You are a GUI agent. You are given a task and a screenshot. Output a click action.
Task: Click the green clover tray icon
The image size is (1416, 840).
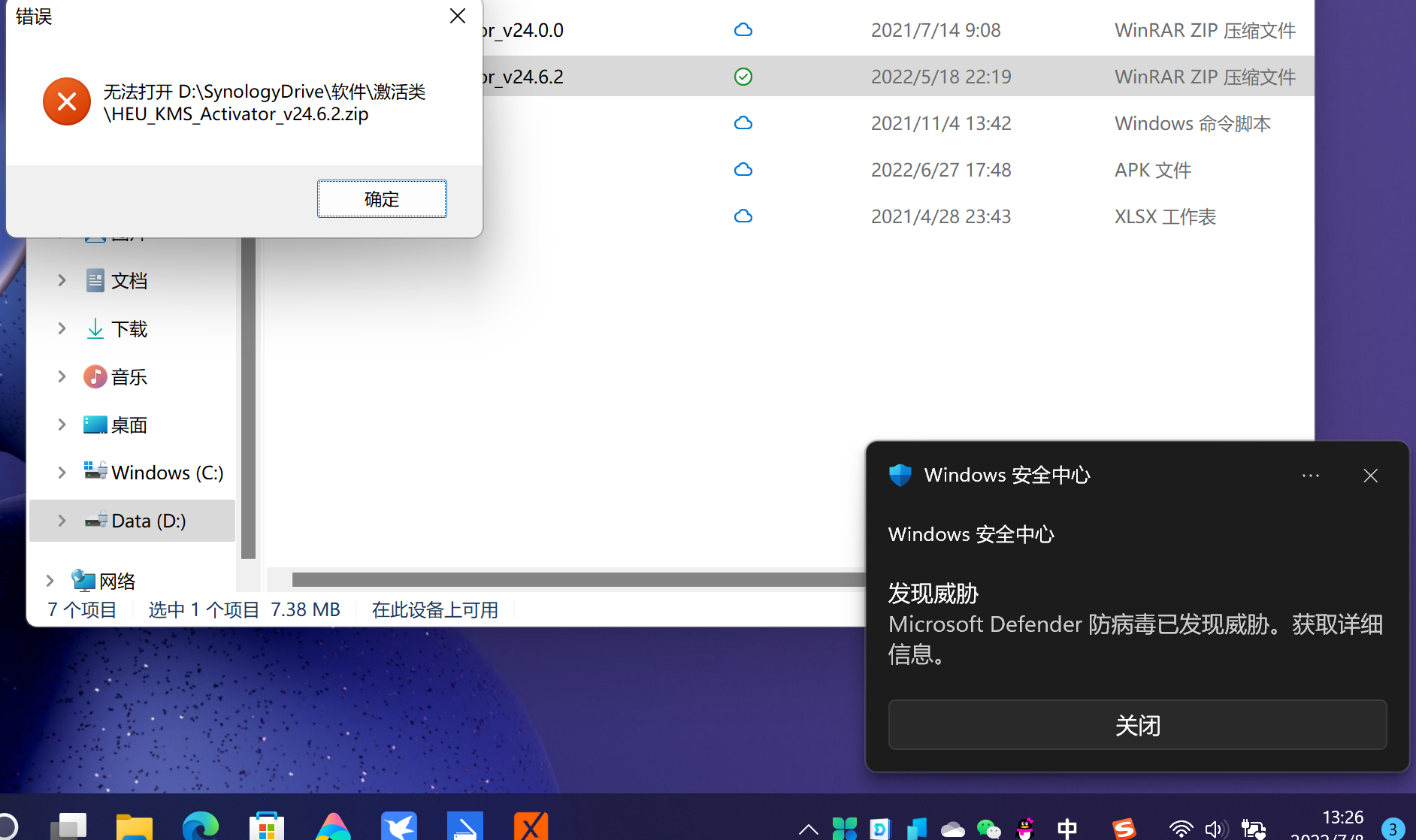844,829
